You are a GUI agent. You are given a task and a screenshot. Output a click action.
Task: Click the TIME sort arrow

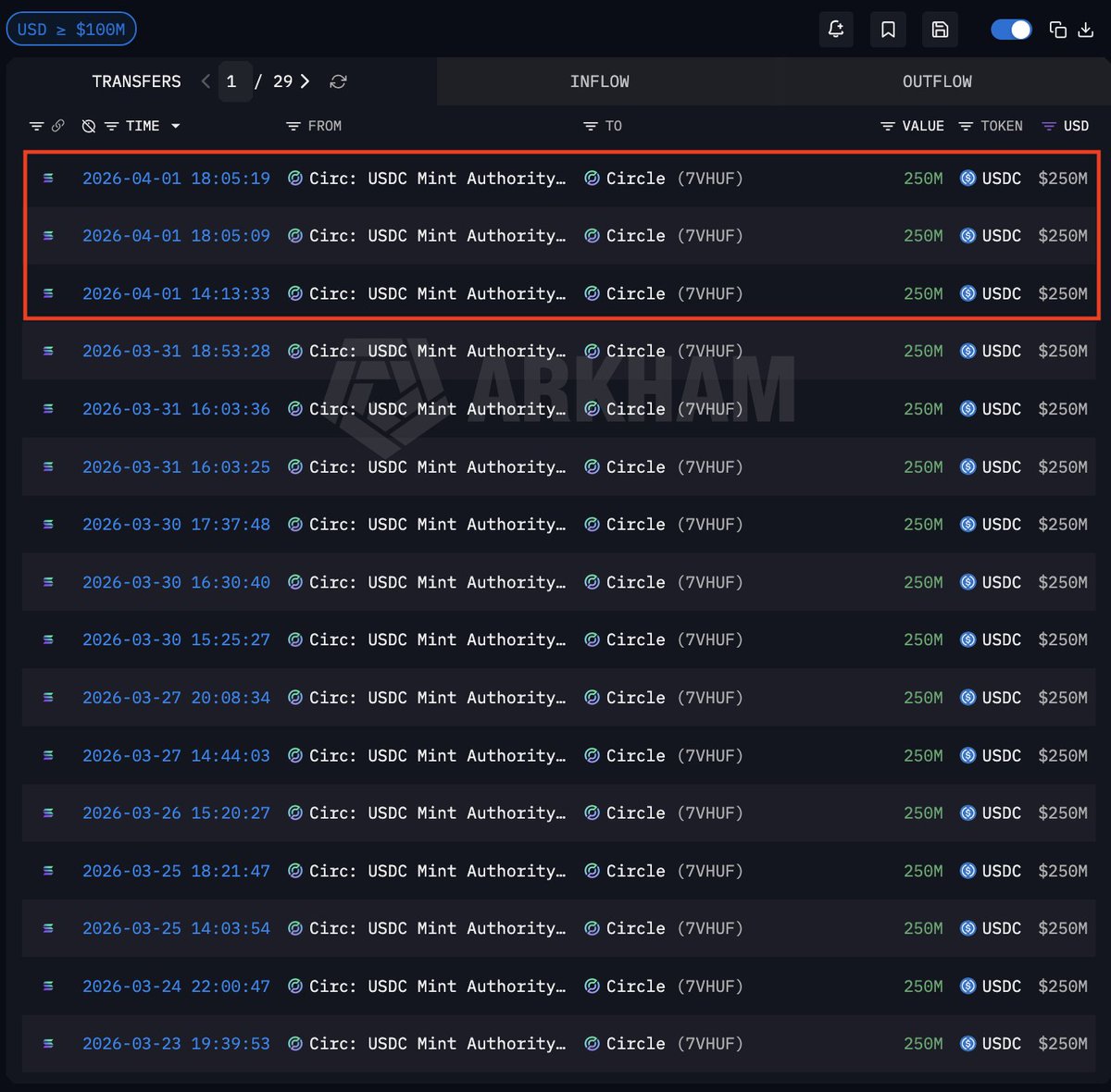coord(175,126)
